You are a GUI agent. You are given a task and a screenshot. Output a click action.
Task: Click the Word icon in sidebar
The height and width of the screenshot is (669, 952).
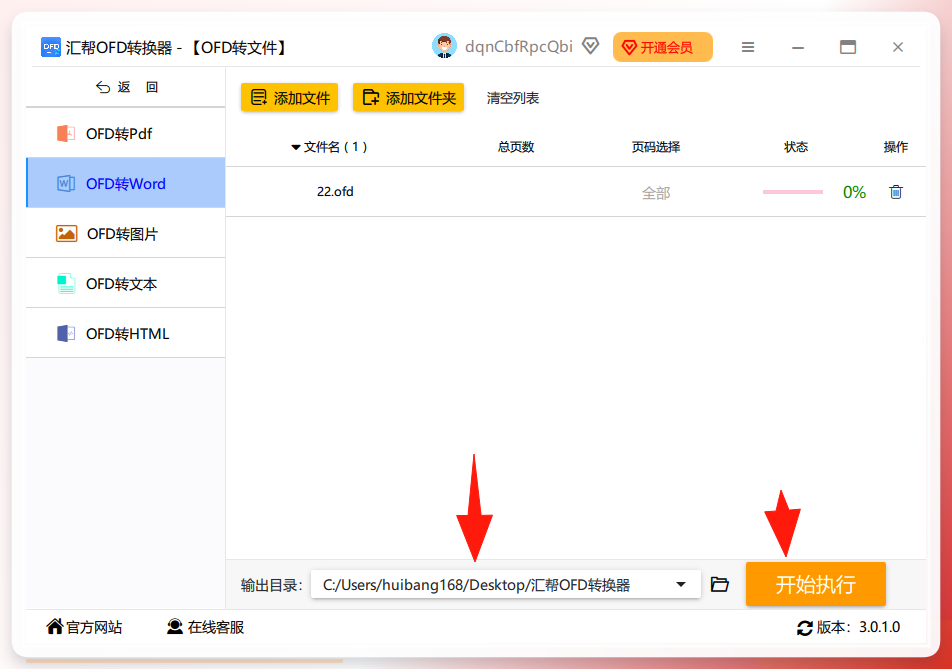[66, 183]
